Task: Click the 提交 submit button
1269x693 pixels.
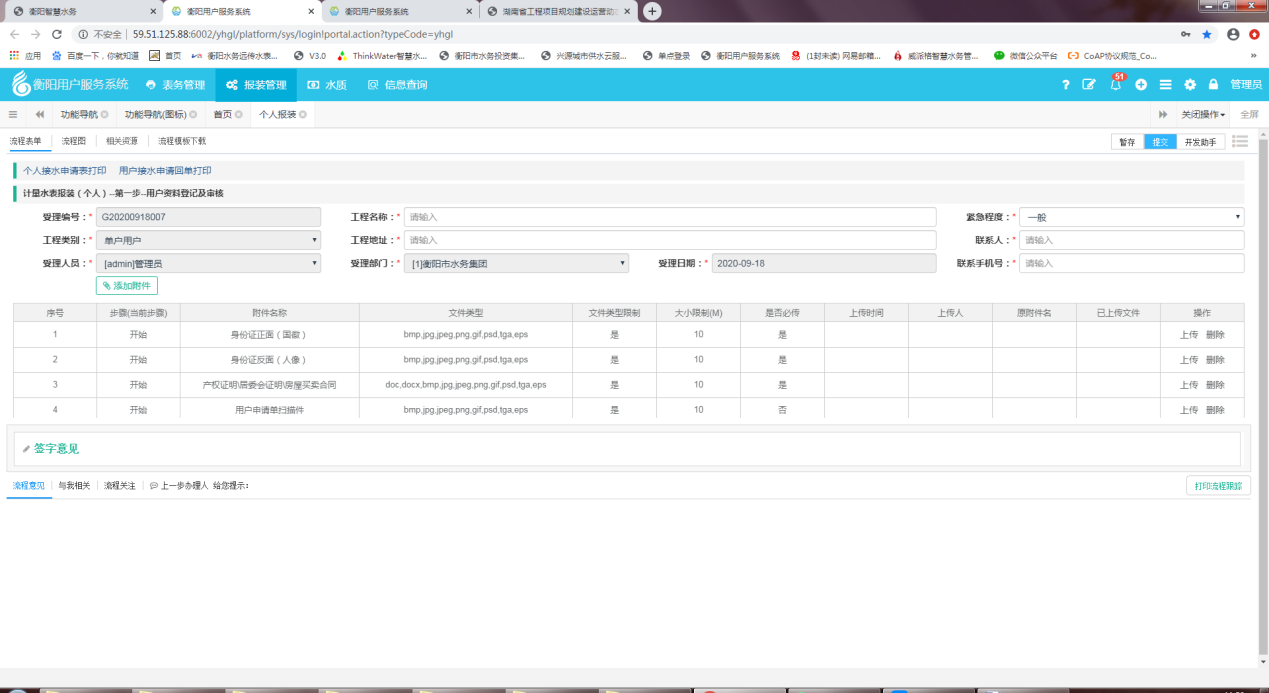Action: pos(1160,142)
